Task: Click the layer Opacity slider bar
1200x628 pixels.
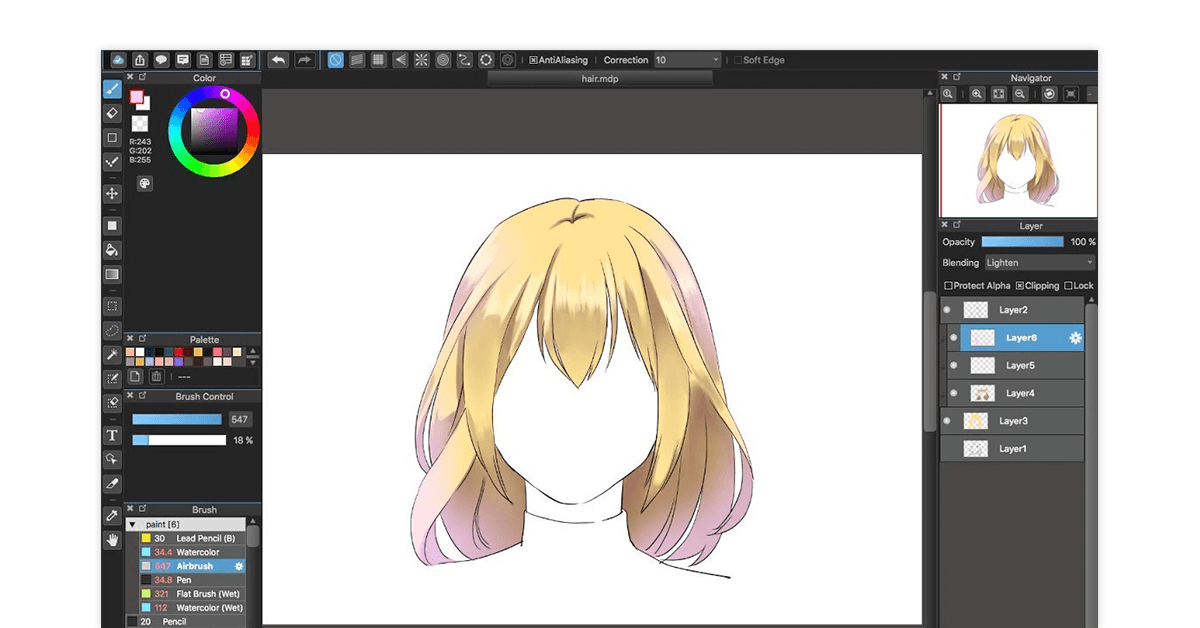Action: click(1022, 242)
